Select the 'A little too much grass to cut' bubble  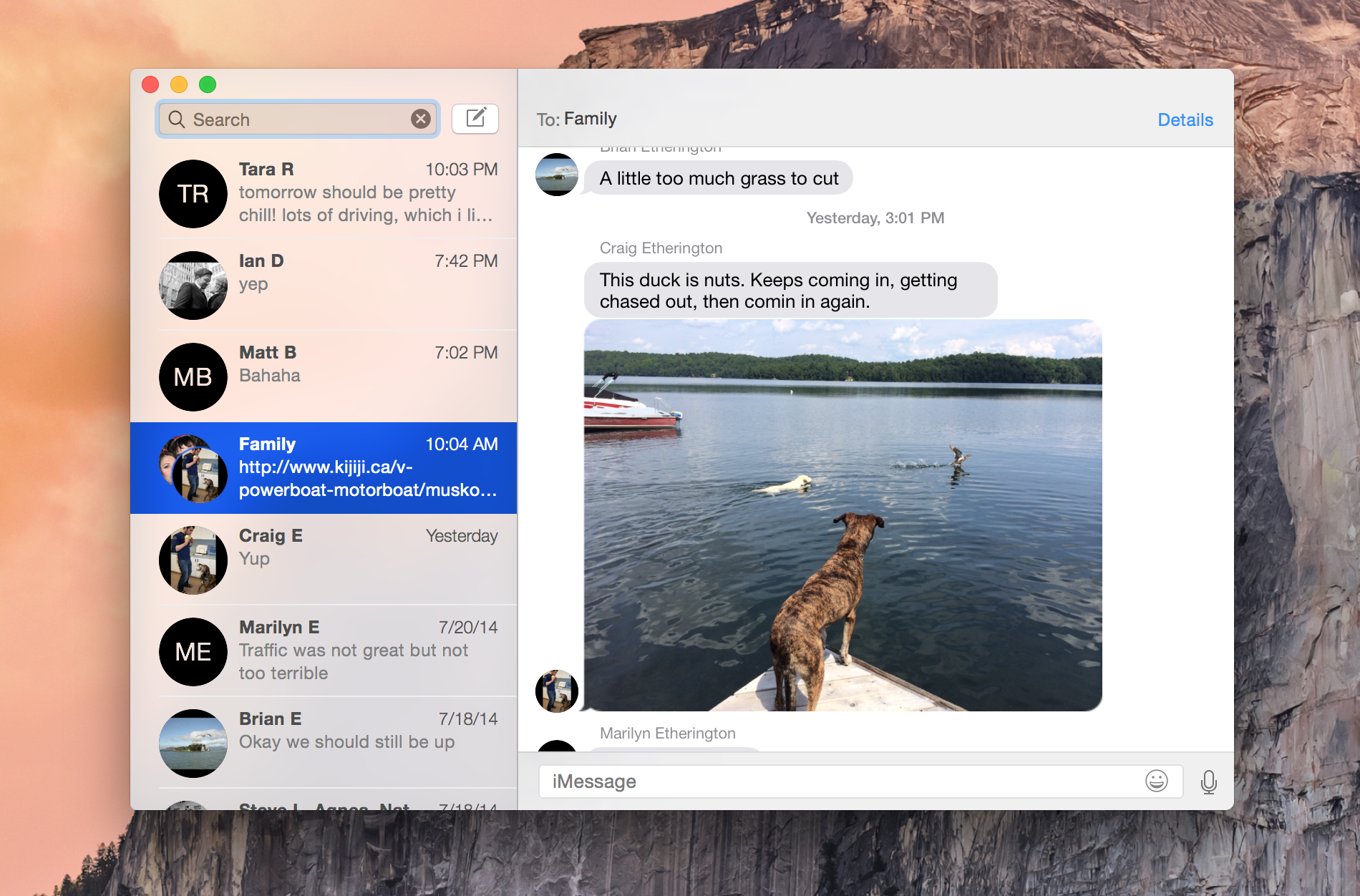[719, 178]
